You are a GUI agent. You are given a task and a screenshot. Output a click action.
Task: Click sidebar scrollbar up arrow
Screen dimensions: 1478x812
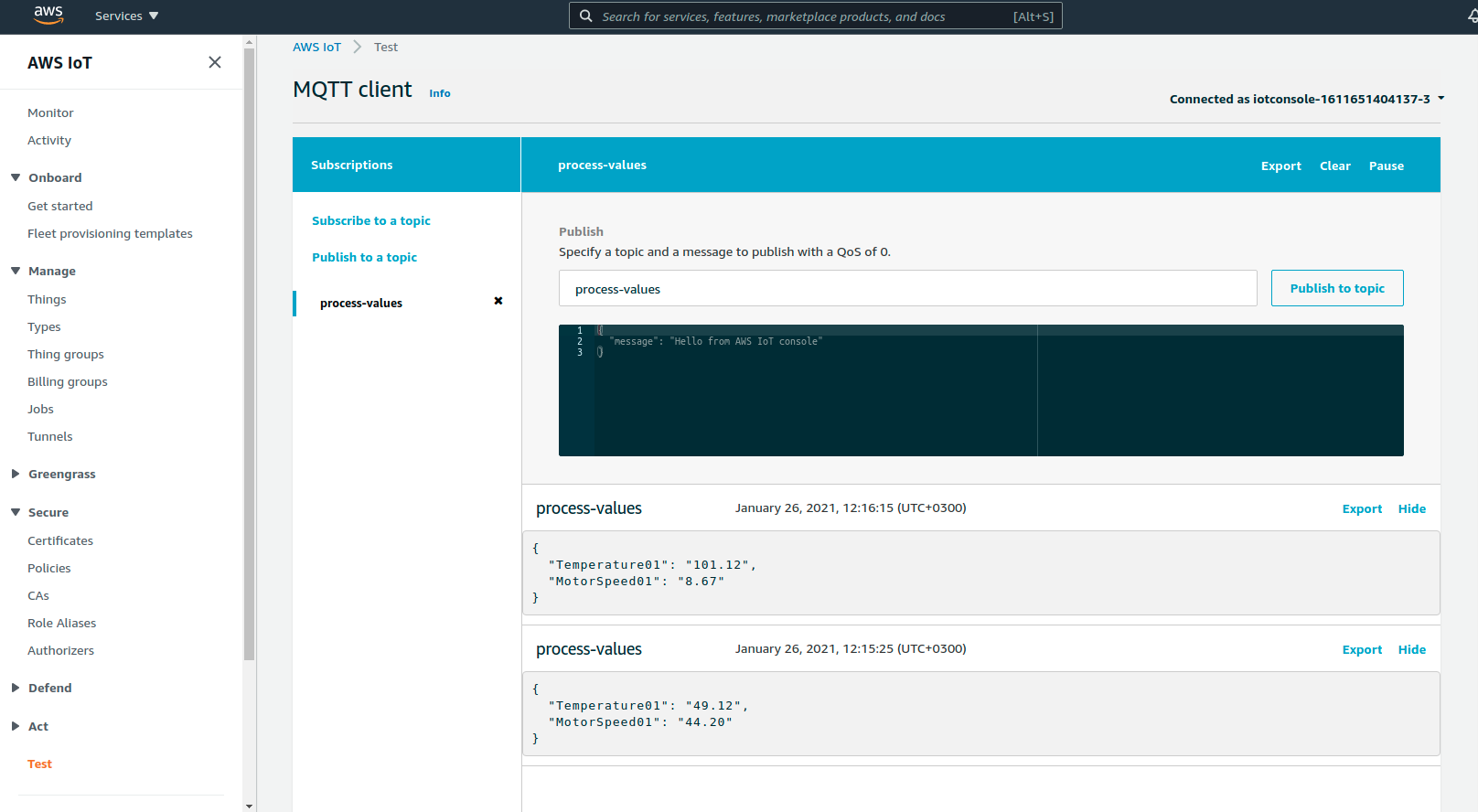250,41
